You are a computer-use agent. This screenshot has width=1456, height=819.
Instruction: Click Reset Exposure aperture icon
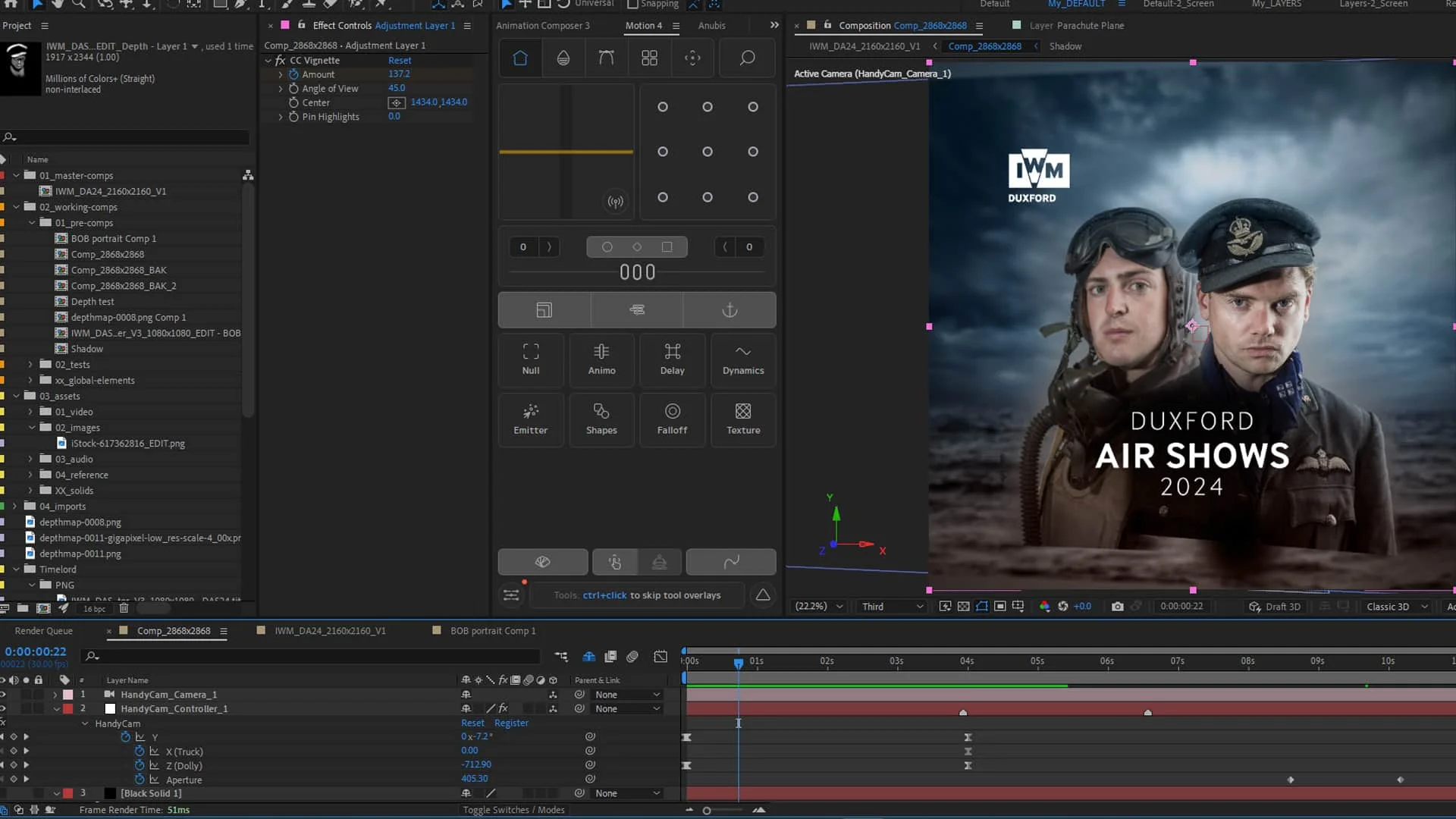[1063, 607]
